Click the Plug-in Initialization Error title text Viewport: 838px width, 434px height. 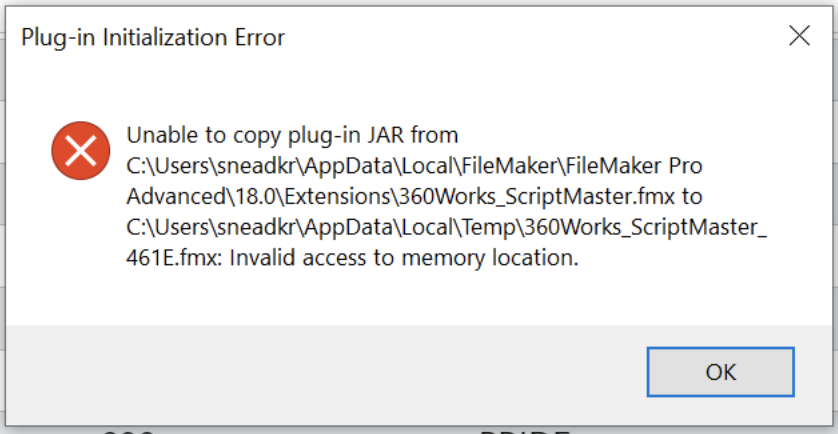pos(153,38)
